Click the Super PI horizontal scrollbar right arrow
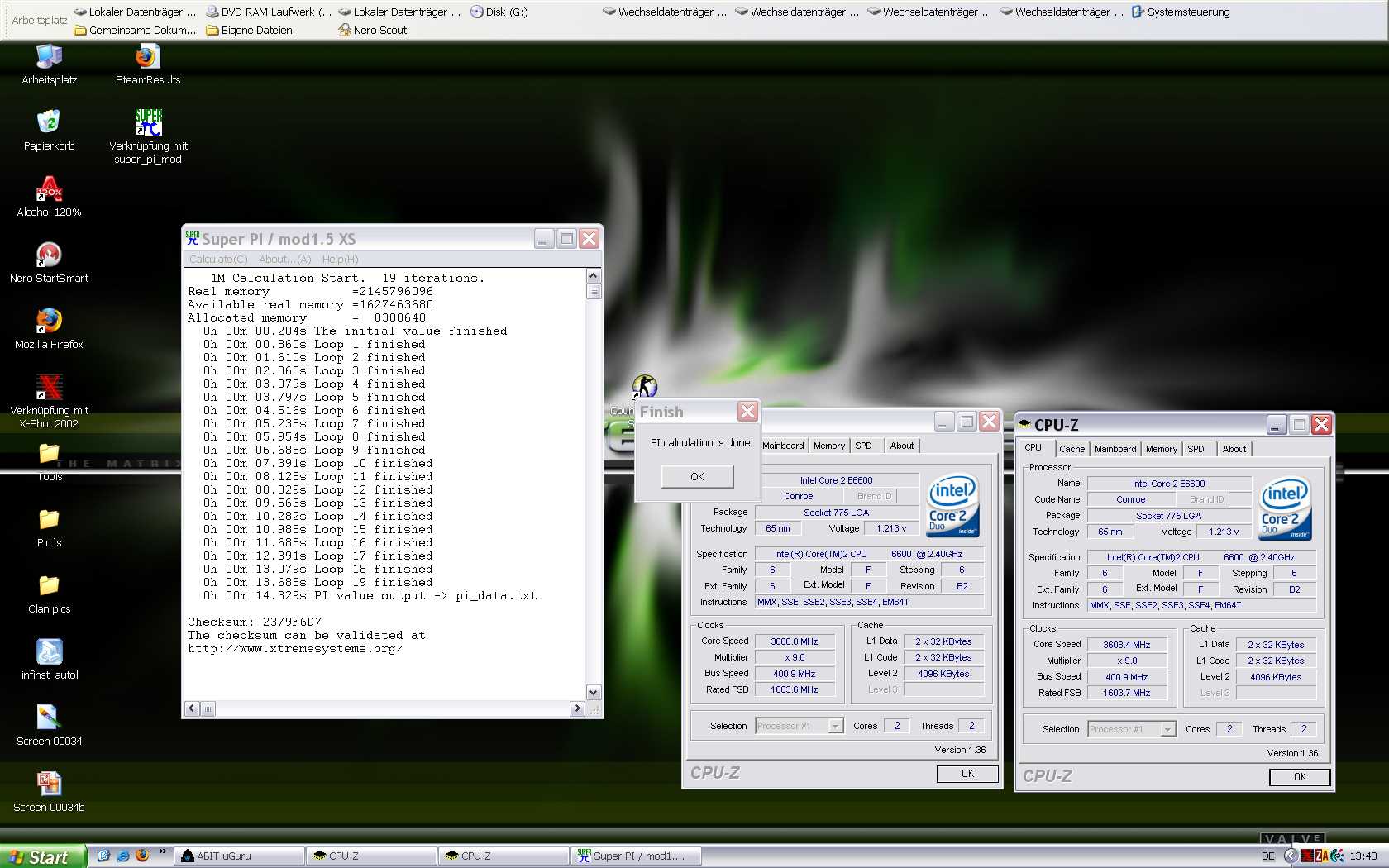 (x=577, y=708)
